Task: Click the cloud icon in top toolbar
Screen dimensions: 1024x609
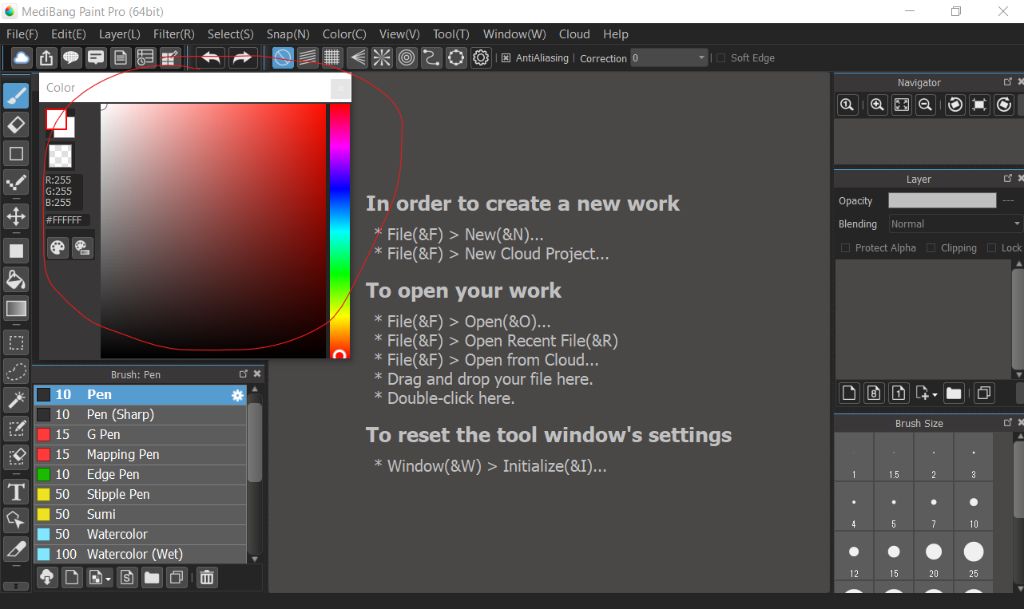Action: tap(21, 57)
